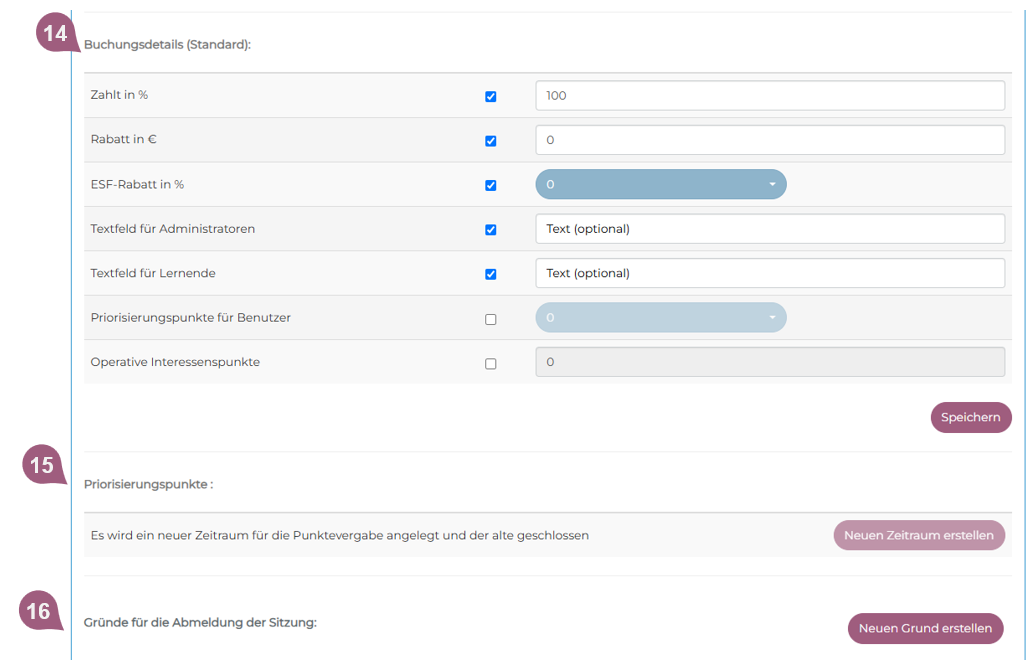1034x669 pixels.
Task: Click the Operative Interessenspunkte value field
Action: pos(769,362)
